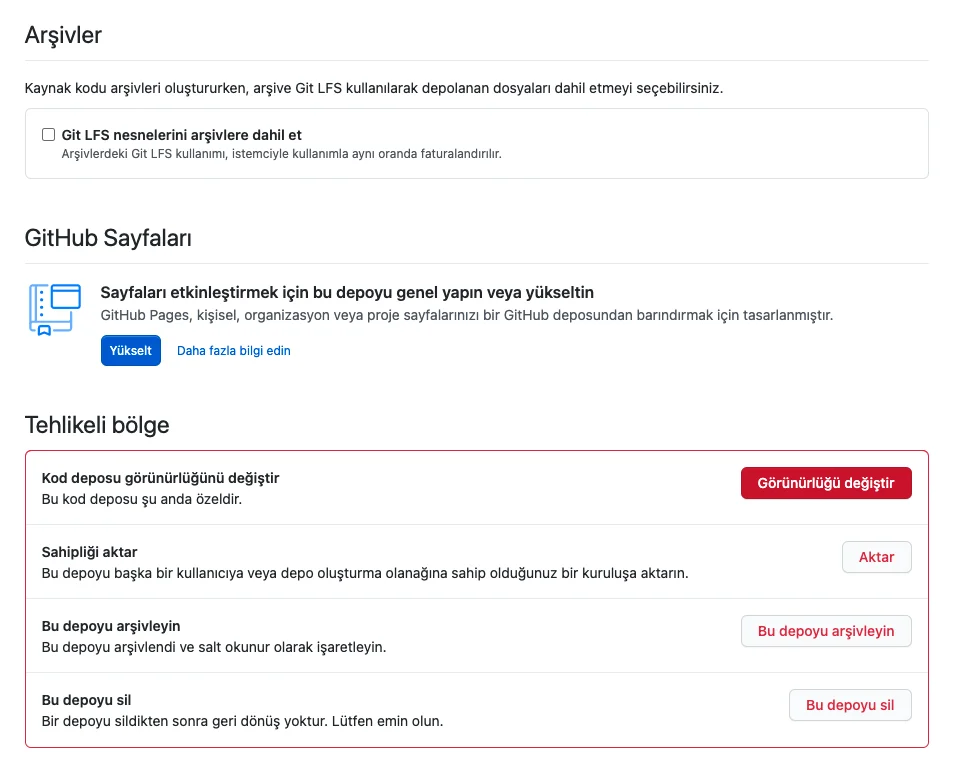The width and height of the screenshot is (972, 774).
Task: Click the 'GitHub Sayfaları' section heading
Action: [108, 238]
